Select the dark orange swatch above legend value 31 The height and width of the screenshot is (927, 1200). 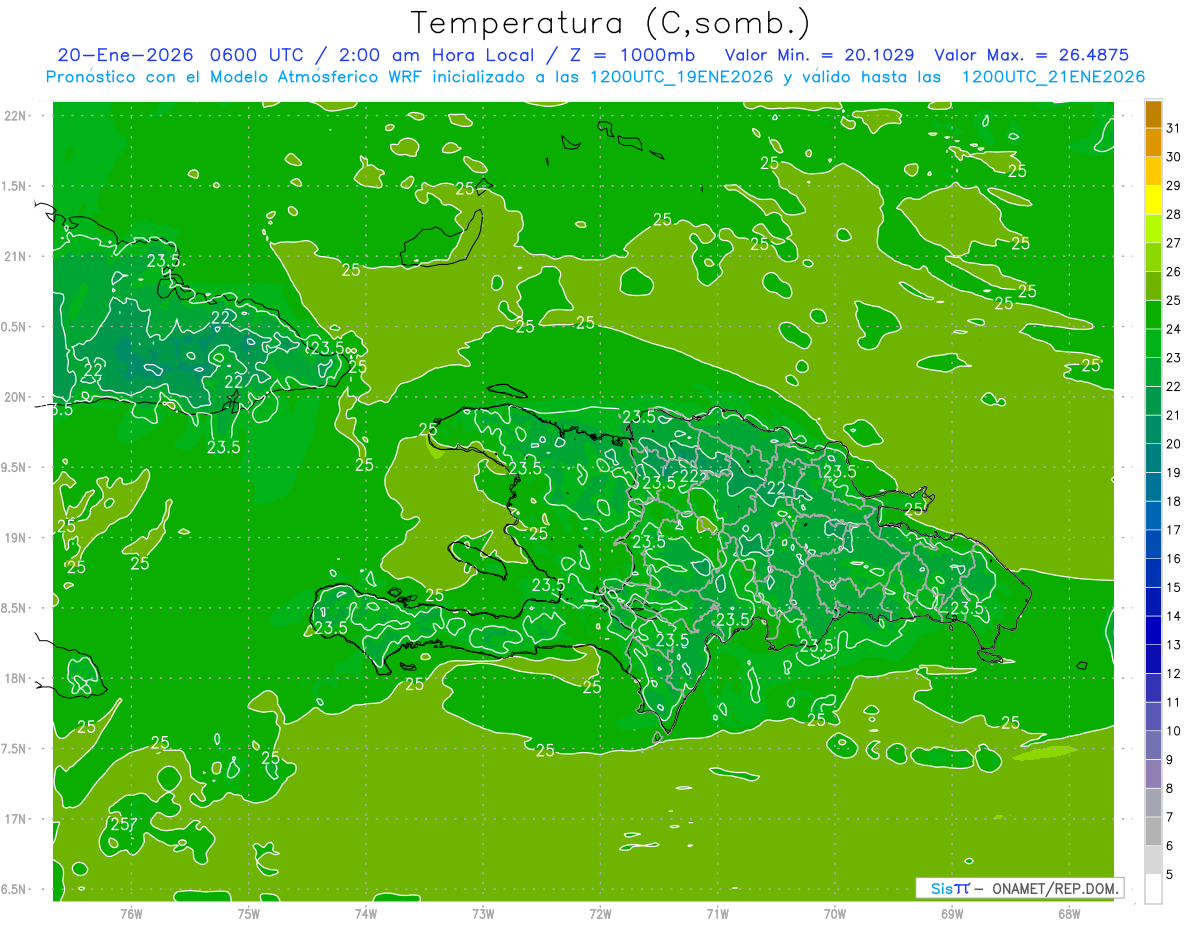(1153, 114)
